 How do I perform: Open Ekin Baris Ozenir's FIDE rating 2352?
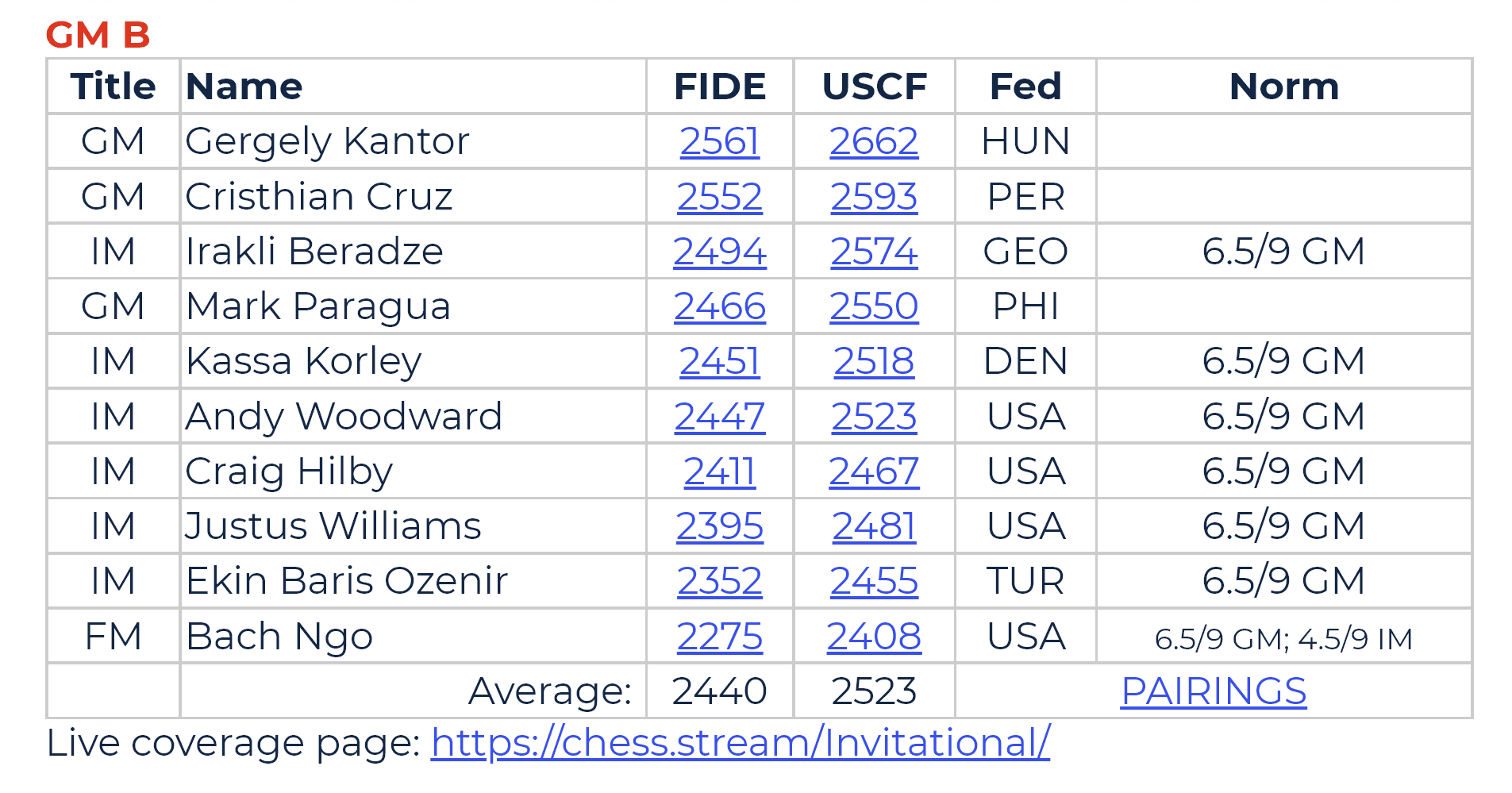[x=719, y=580]
